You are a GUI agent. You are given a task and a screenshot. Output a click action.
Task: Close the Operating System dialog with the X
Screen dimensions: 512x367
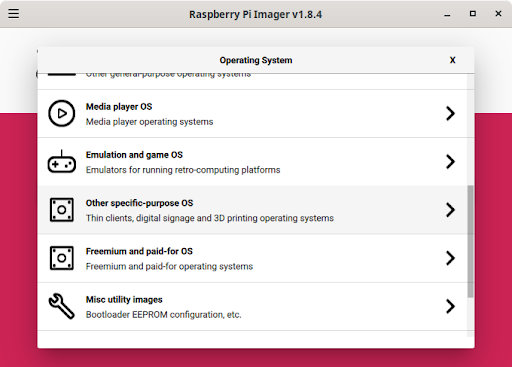(x=452, y=60)
